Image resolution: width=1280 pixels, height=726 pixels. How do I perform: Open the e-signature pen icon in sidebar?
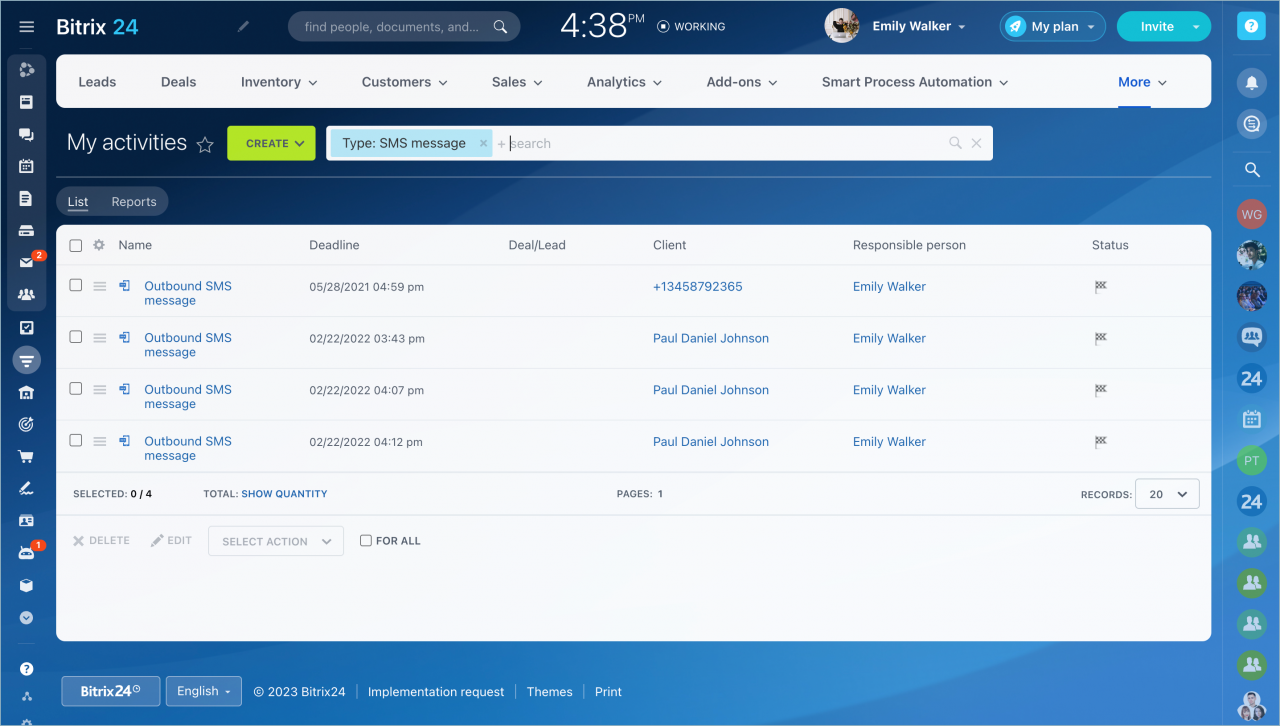(27, 488)
